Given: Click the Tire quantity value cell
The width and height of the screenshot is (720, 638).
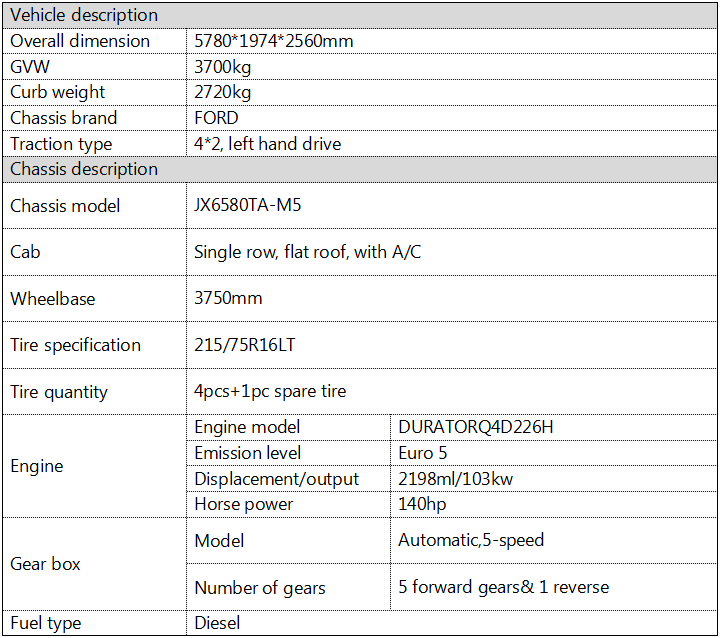Looking at the screenshot, I should coord(270,392).
